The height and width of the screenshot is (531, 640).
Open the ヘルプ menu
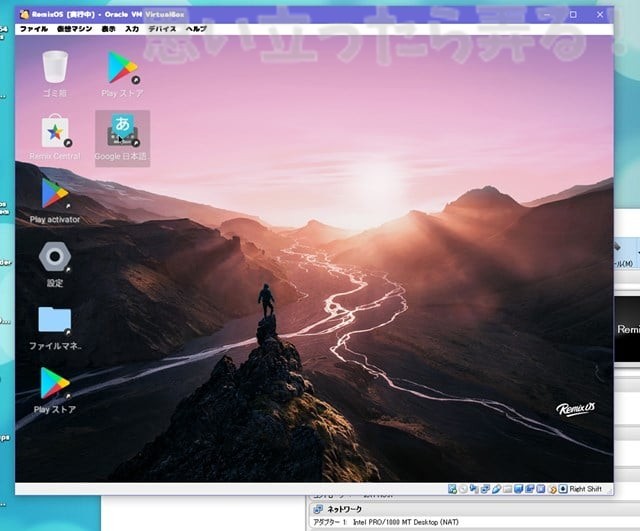coord(196,29)
